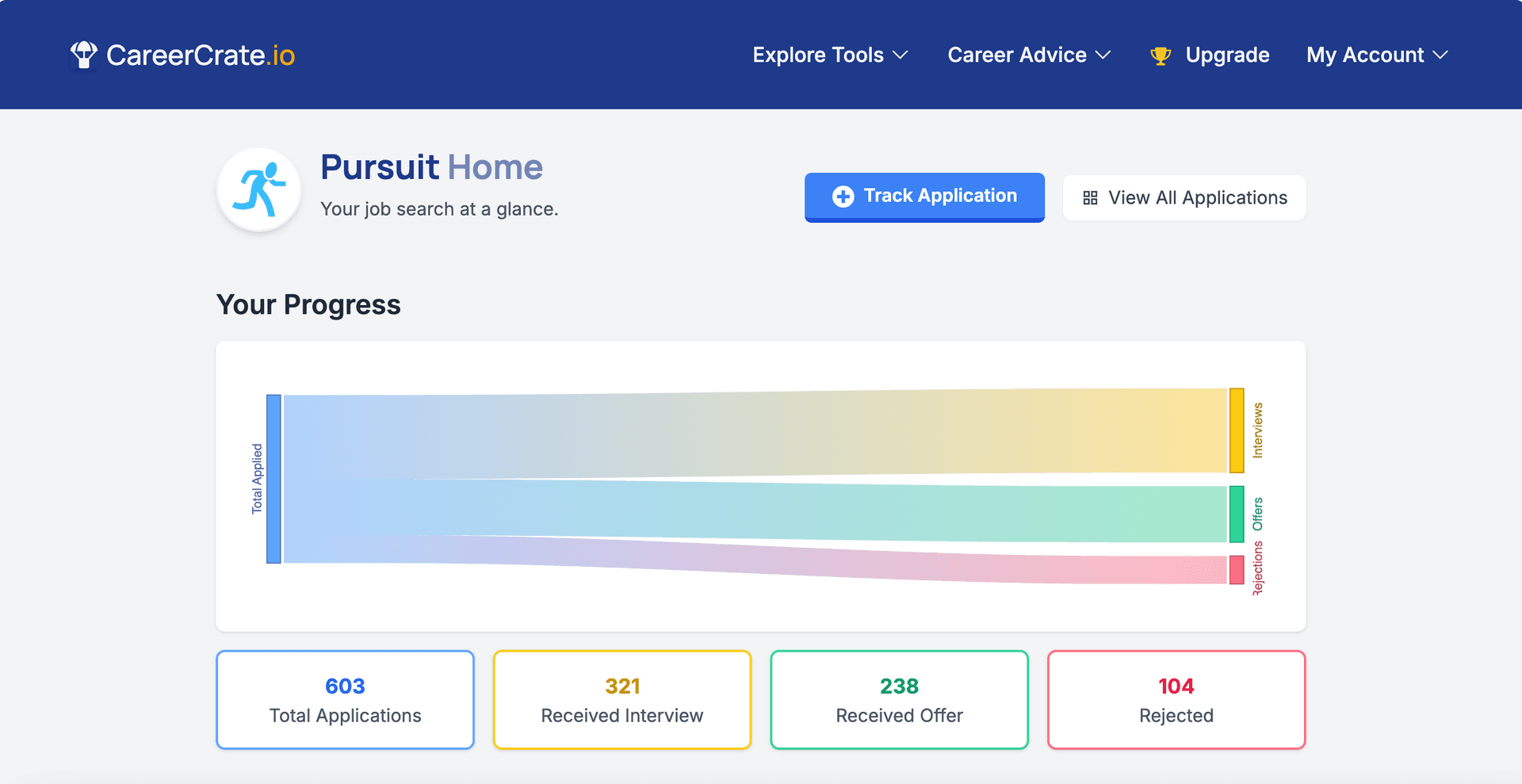Viewport: 1522px width, 784px height.
Task: Open the Explore Tools menu
Action: click(830, 55)
